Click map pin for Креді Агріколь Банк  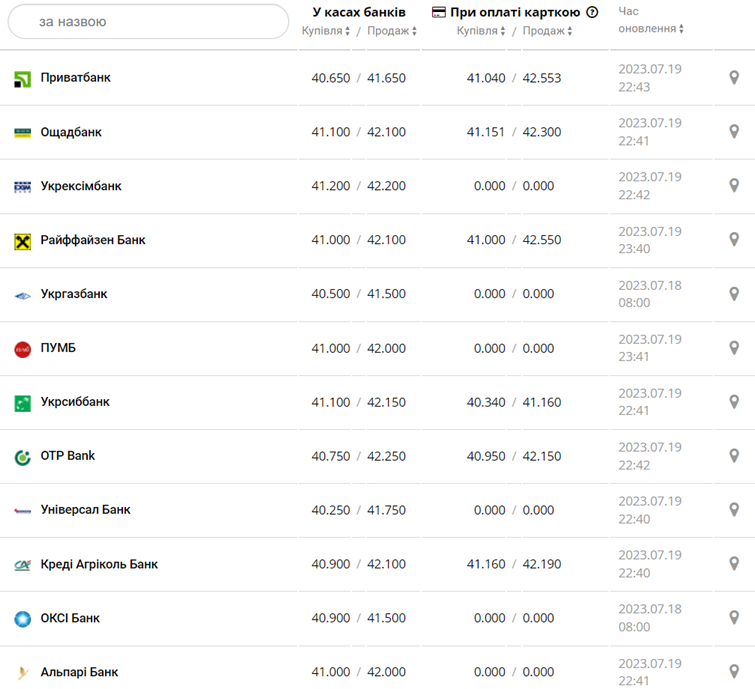734,564
